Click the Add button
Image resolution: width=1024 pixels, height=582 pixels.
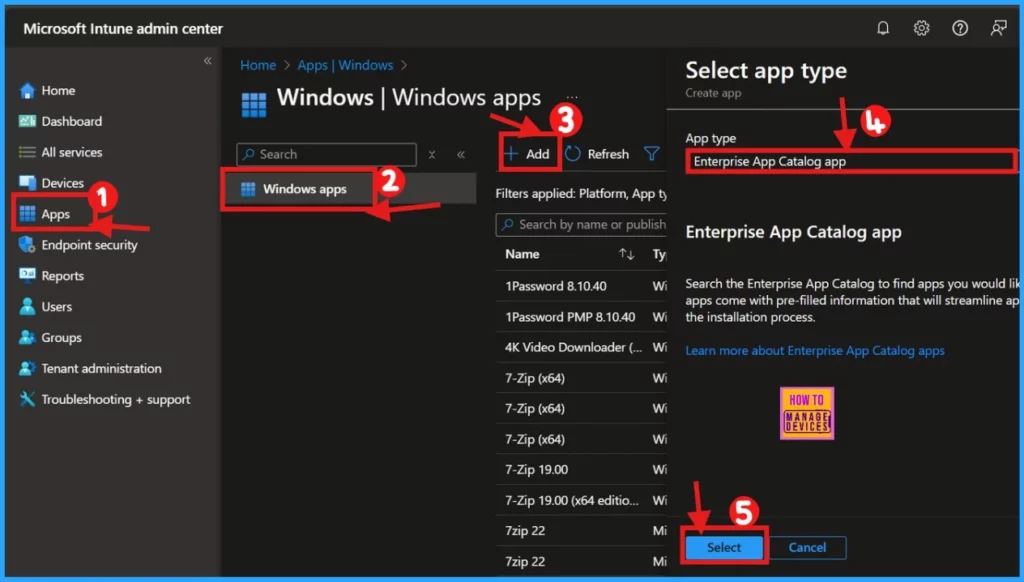pos(528,154)
